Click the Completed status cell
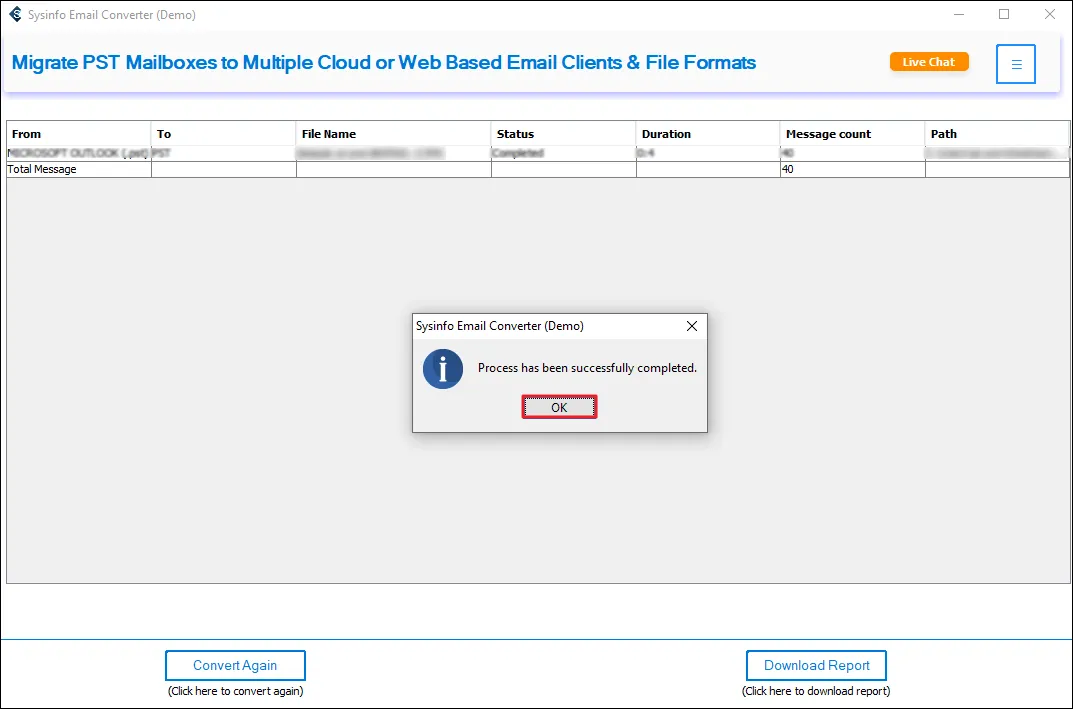The height and width of the screenshot is (709, 1073). pos(564,153)
